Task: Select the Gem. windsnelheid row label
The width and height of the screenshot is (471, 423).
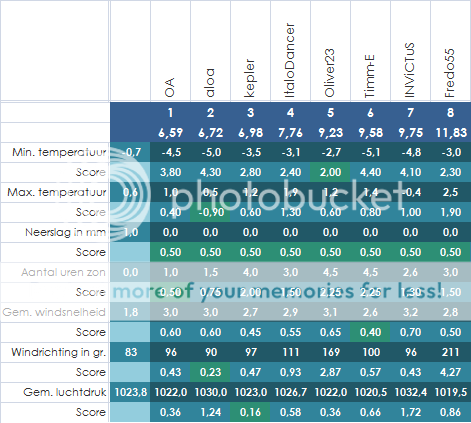Action: (54, 312)
